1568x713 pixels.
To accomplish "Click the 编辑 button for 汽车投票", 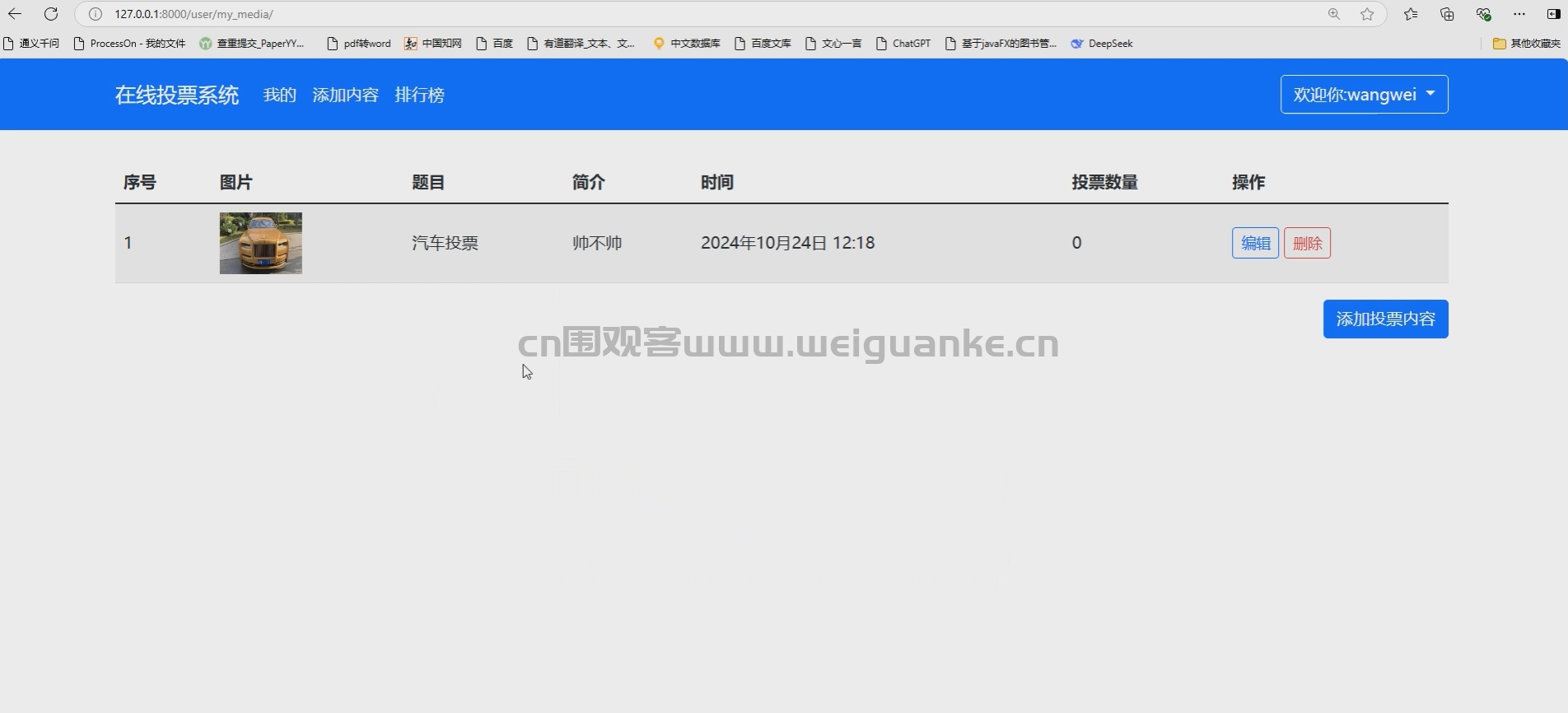I will [x=1255, y=243].
